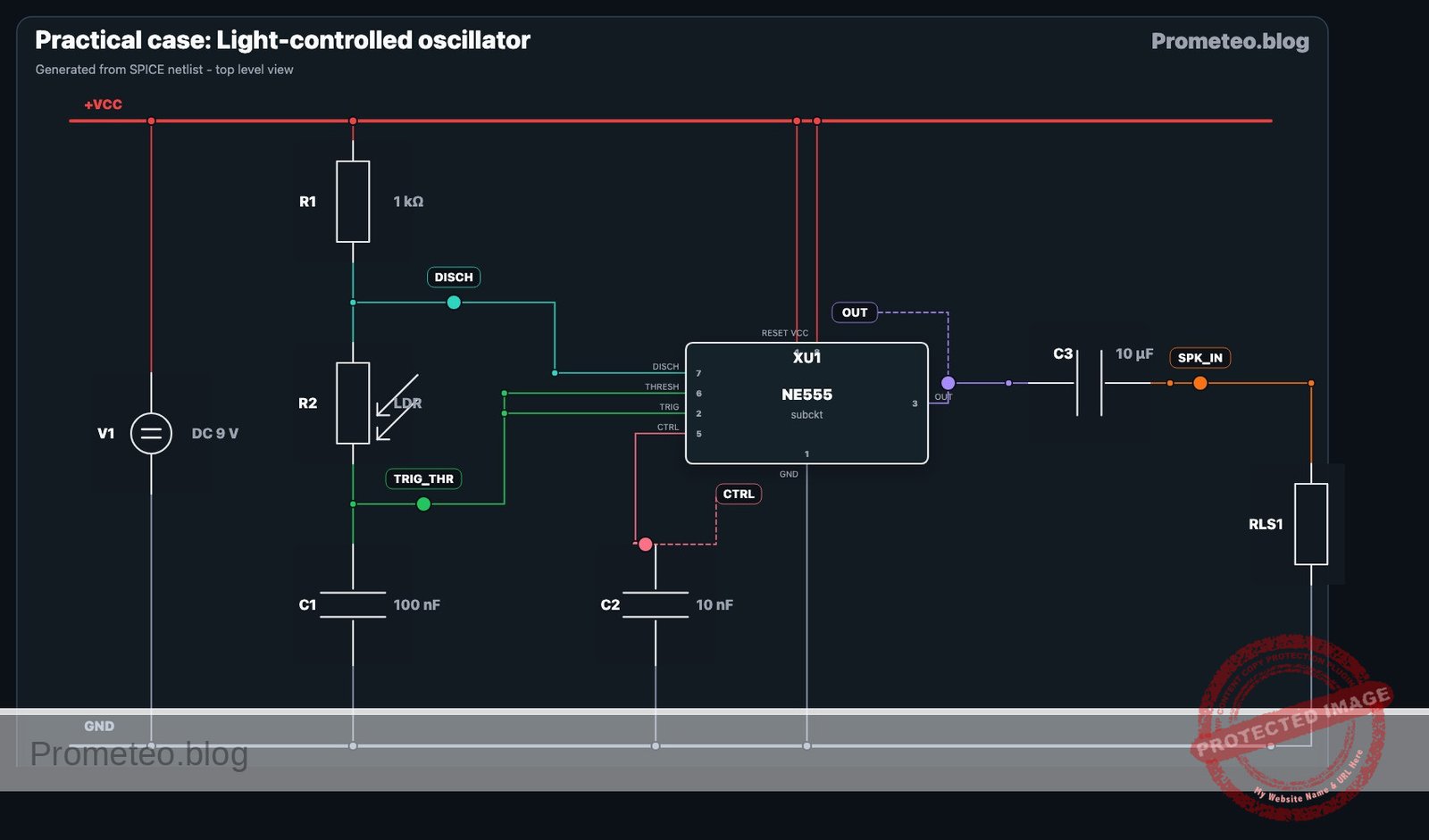Click the +VCC rail label

pos(103,104)
